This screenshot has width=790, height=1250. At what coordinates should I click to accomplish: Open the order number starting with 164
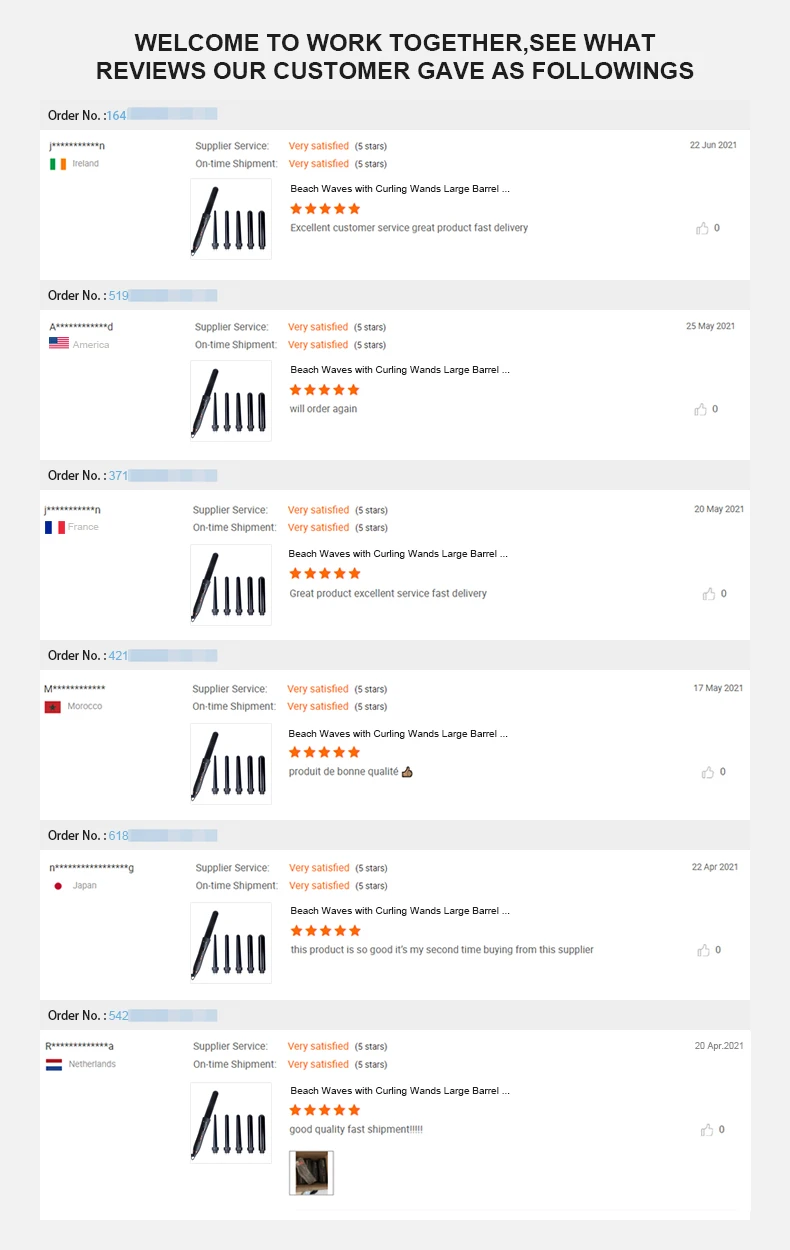(117, 115)
